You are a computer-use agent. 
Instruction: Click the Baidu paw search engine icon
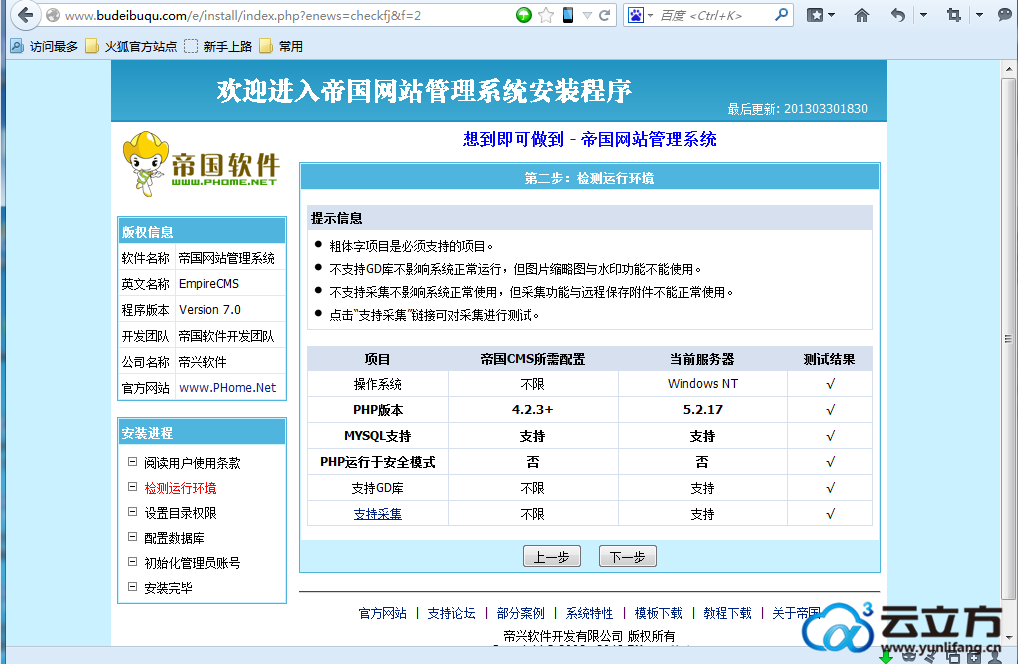[636, 15]
